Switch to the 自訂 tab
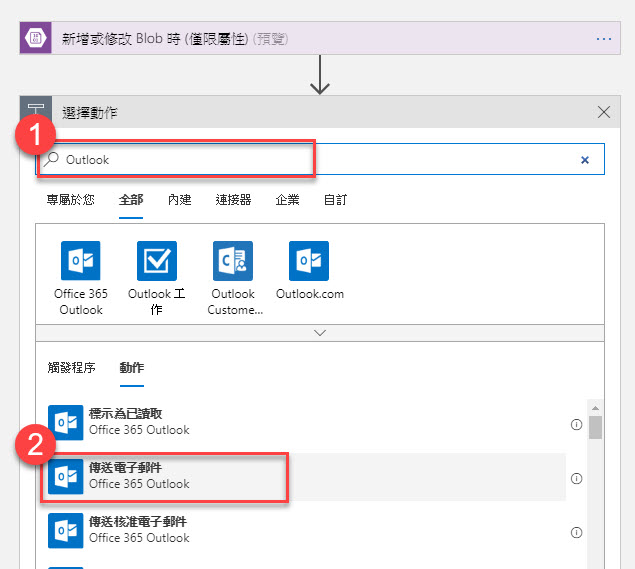 pos(335,200)
